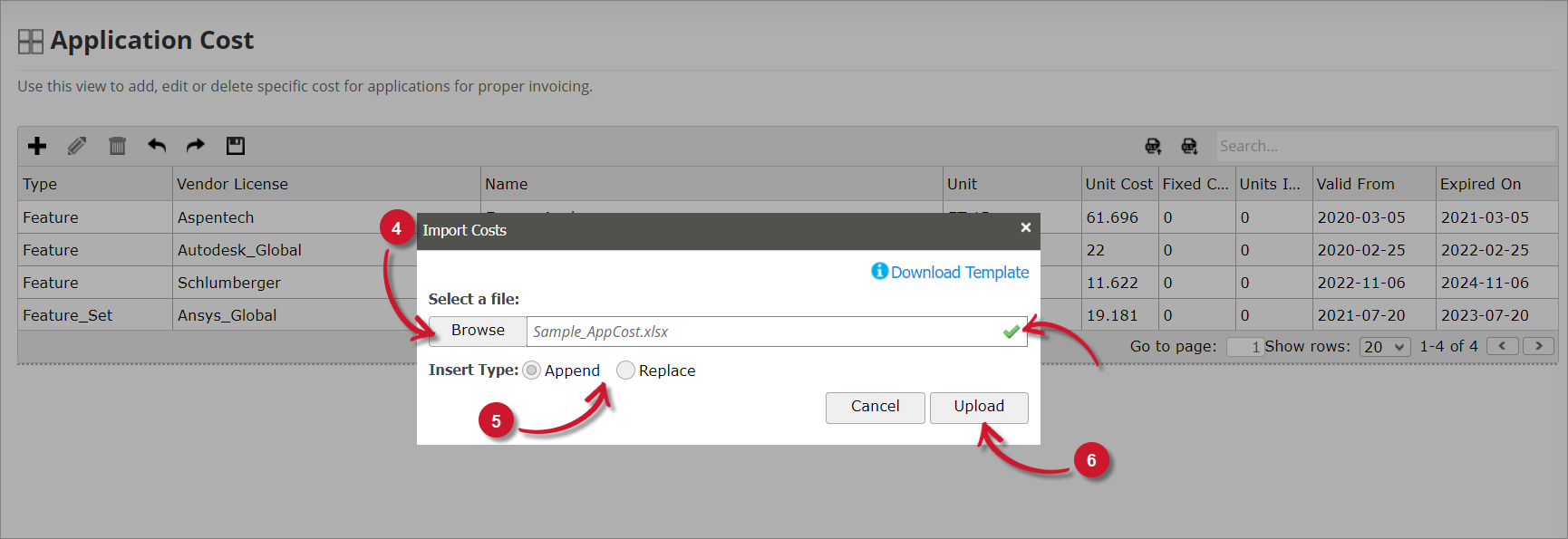Click the plus icon to add cost

coord(37,146)
